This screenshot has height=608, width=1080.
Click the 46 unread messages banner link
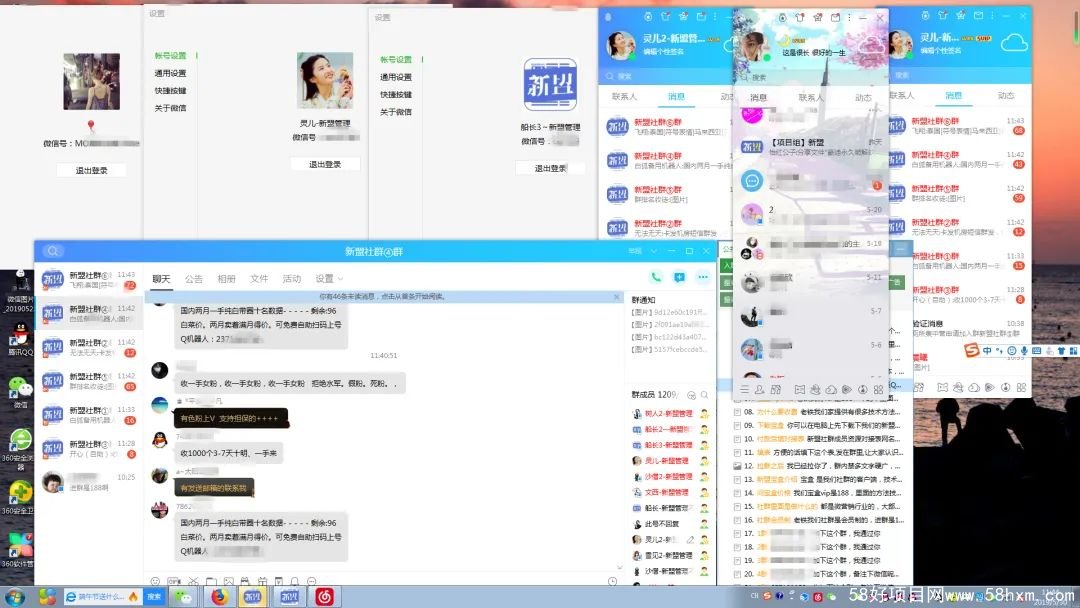pos(382,297)
